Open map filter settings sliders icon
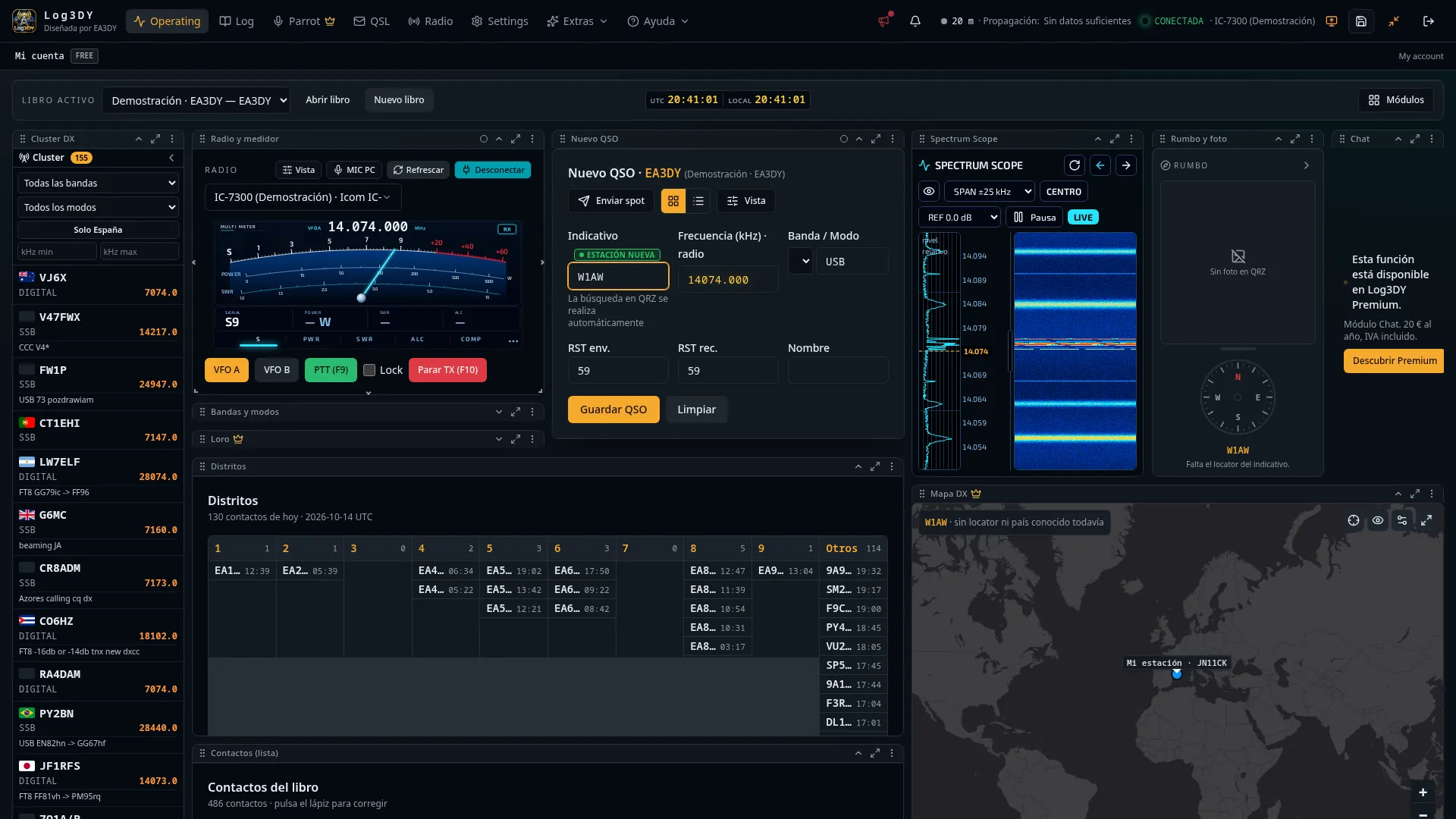The width and height of the screenshot is (1456, 819). [1402, 520]
